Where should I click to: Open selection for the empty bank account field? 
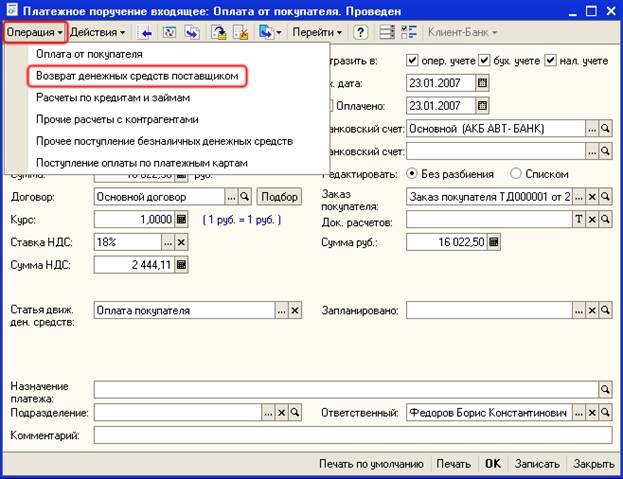[592, 151]
